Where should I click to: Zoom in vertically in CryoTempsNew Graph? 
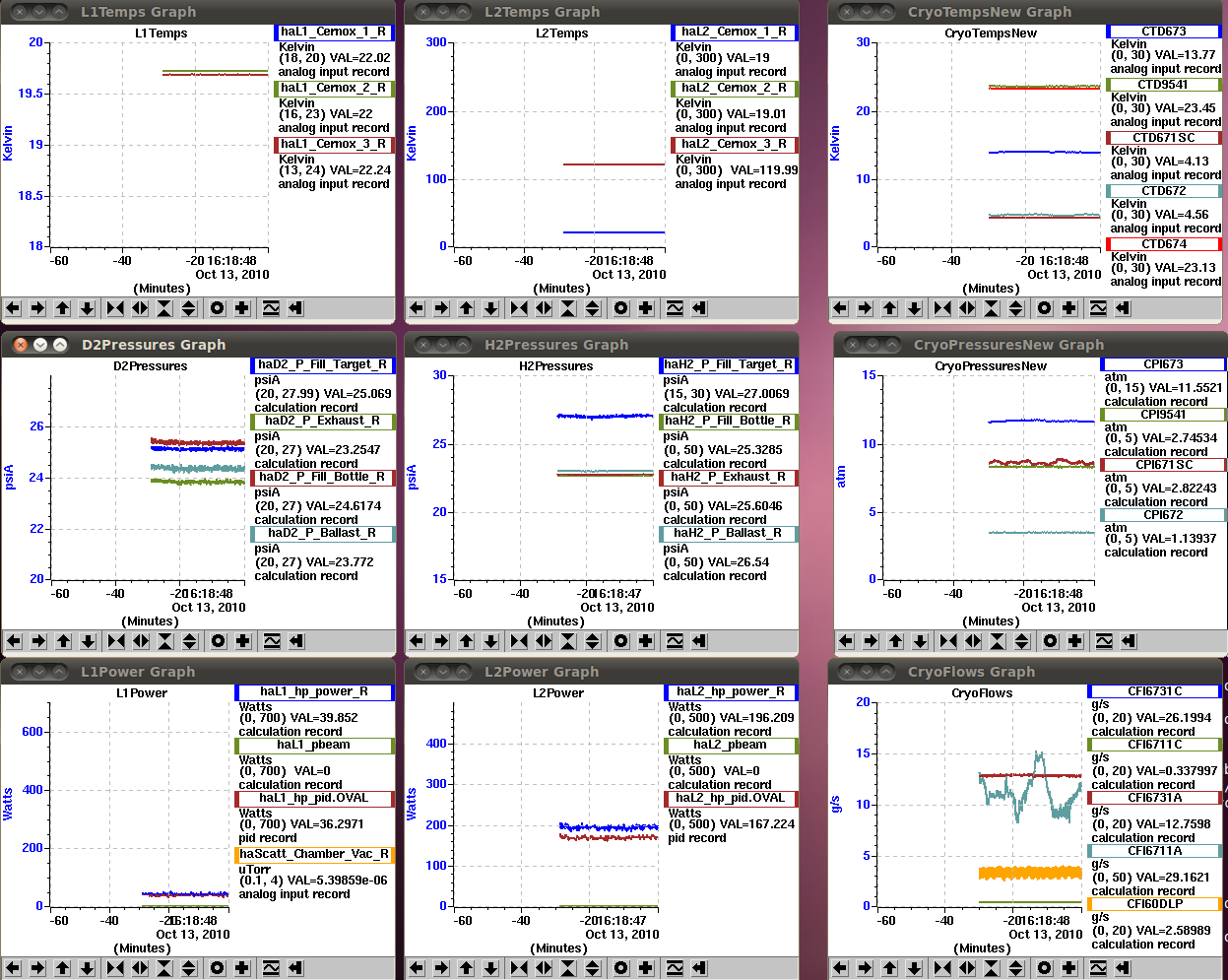tap(992, 308)
